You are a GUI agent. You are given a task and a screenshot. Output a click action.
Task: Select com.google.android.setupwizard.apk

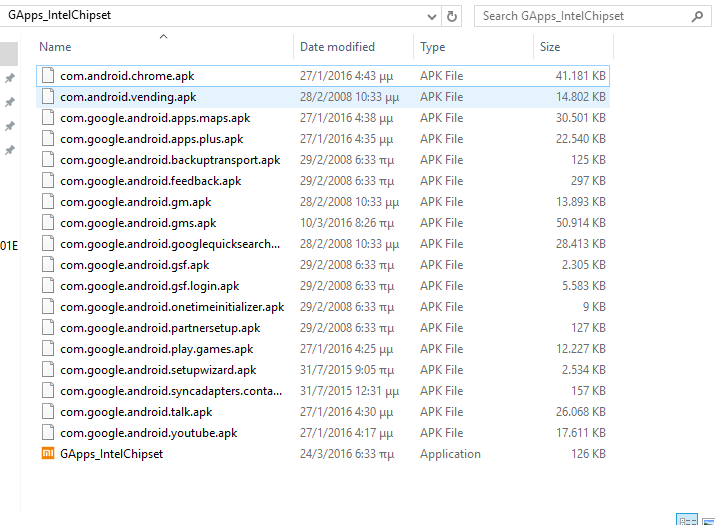[x=158, y=369]
